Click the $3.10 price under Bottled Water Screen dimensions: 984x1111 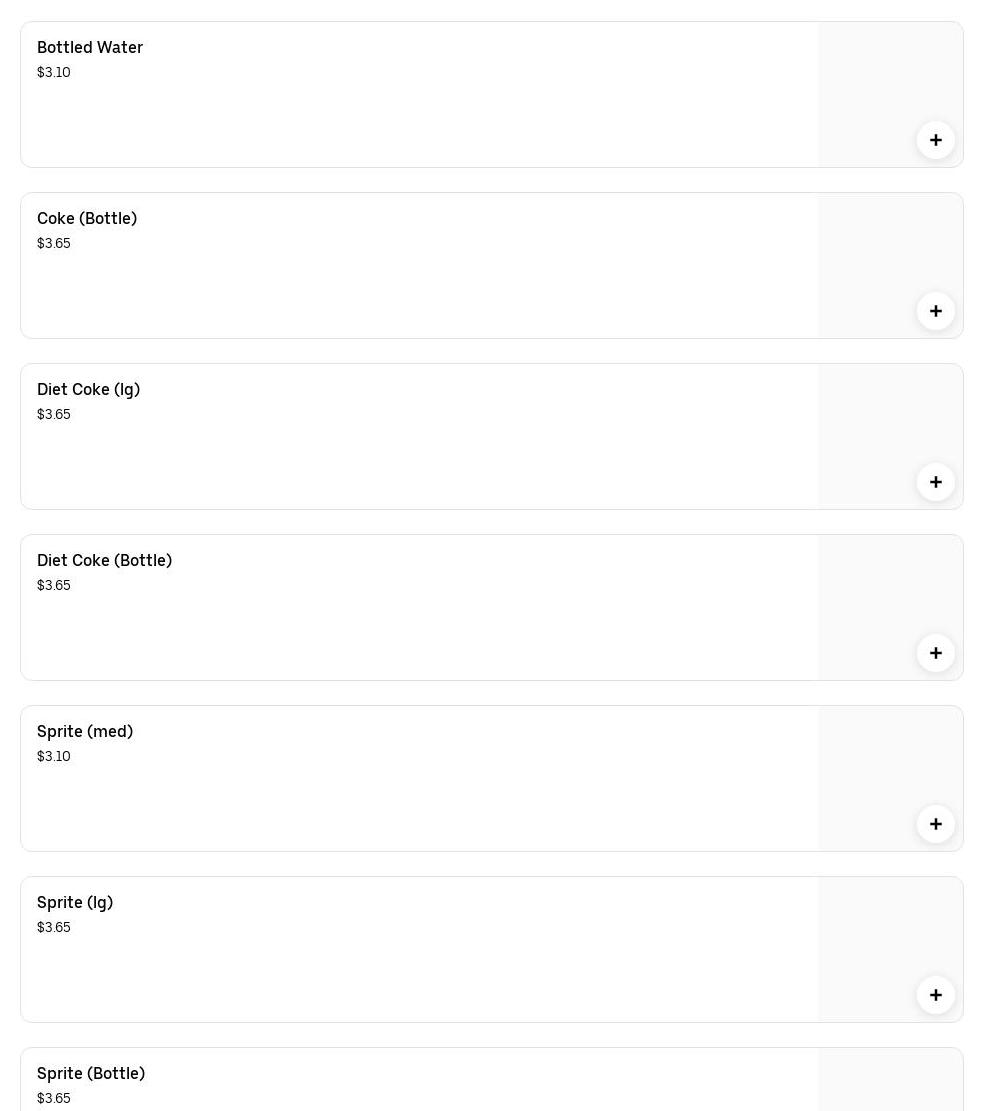[54, 73]
